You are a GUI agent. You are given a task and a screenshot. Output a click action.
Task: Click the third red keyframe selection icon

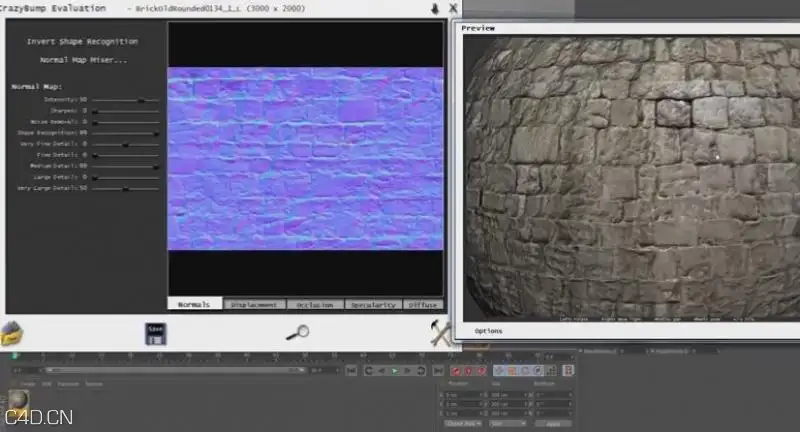[481, 371]
